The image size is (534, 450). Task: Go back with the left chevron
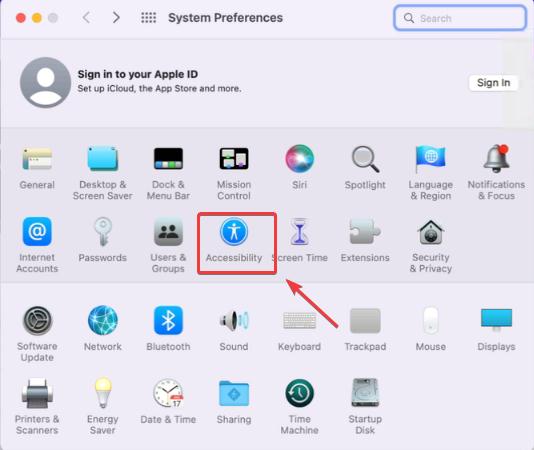point(87,17)
